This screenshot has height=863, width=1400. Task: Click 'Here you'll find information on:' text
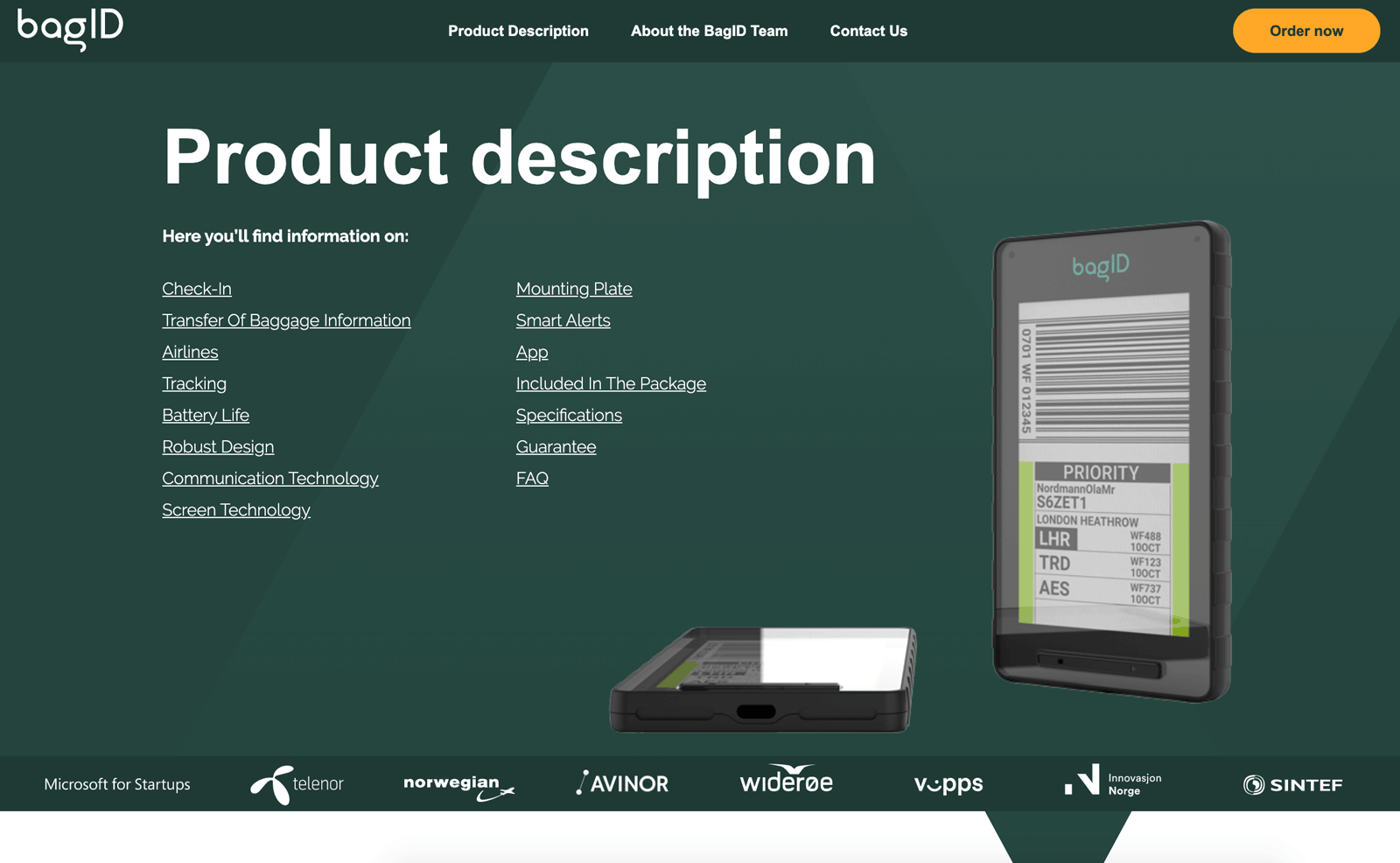click(285, 236)
